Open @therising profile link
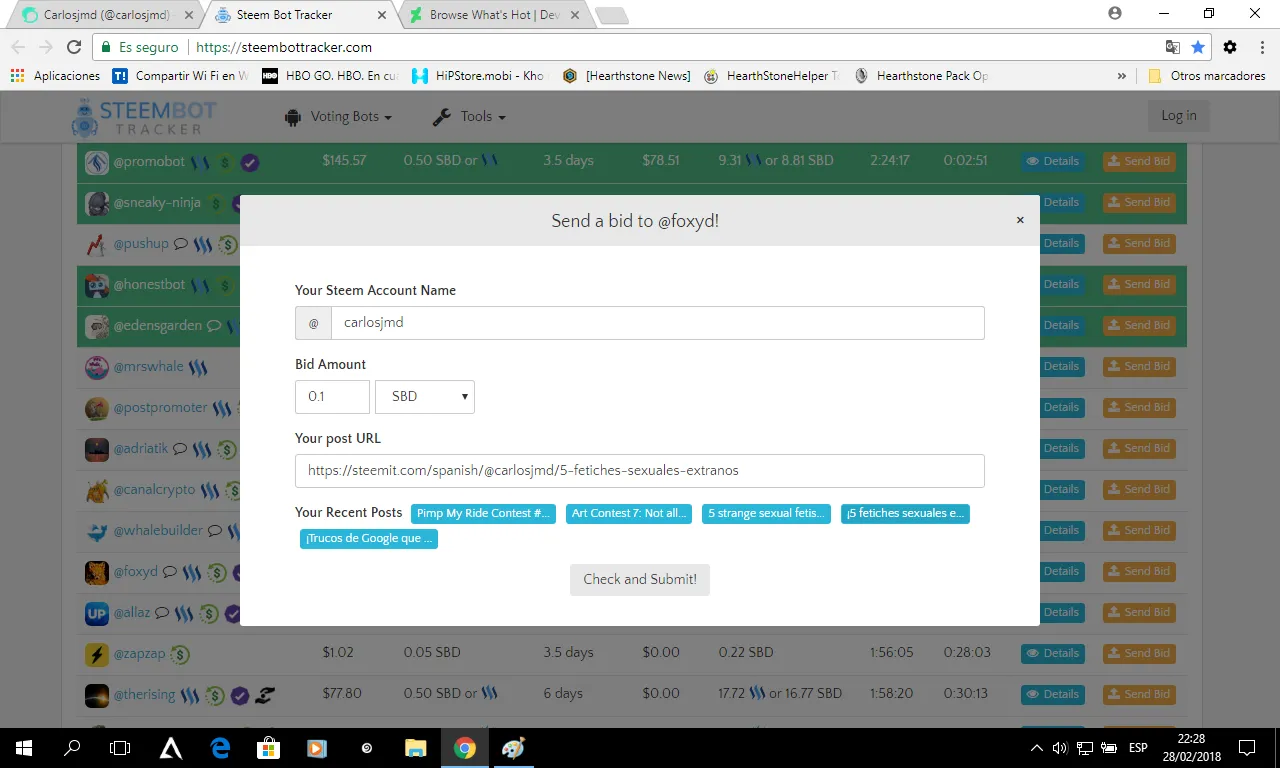Viewport: 1280px width, 768px height. pyautogui.click(x=144, y=694)
